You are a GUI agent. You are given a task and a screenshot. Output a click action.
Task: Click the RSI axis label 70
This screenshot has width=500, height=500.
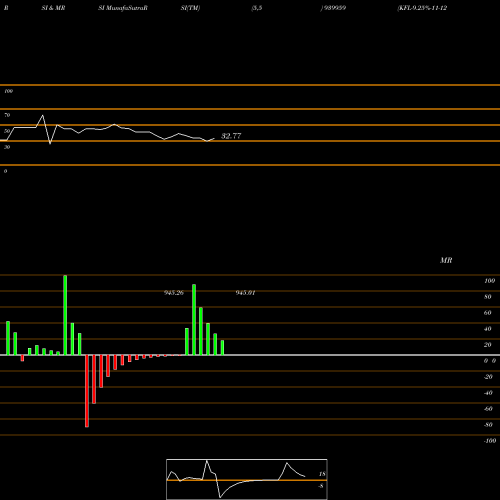(7, 115)
